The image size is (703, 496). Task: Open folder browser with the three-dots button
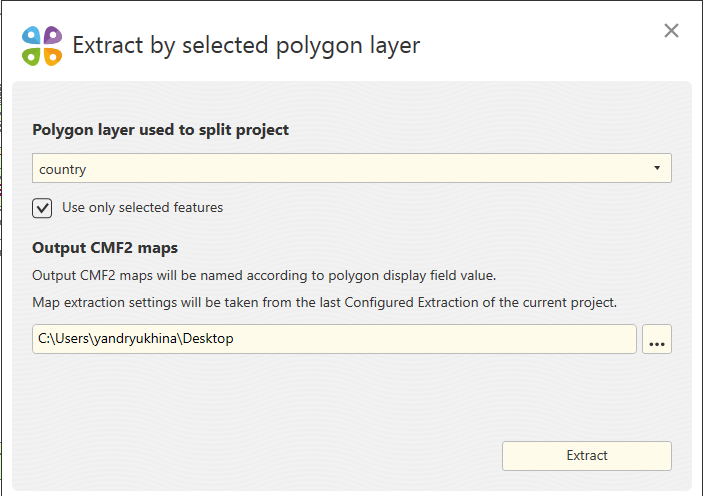pos(656,339)
